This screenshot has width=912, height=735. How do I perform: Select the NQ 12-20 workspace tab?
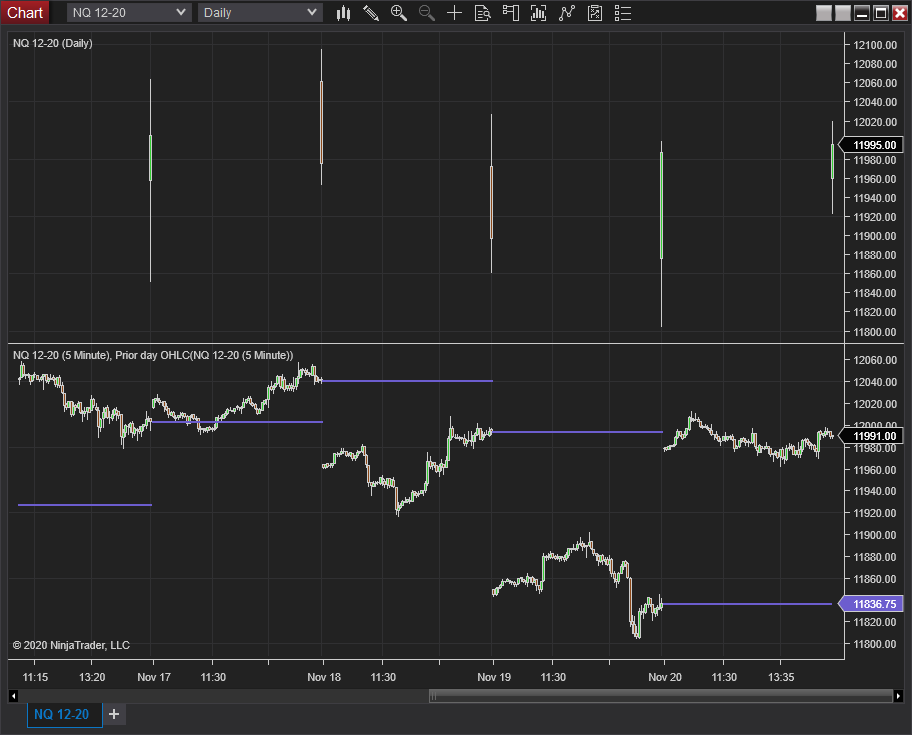[x=62, y=714]
